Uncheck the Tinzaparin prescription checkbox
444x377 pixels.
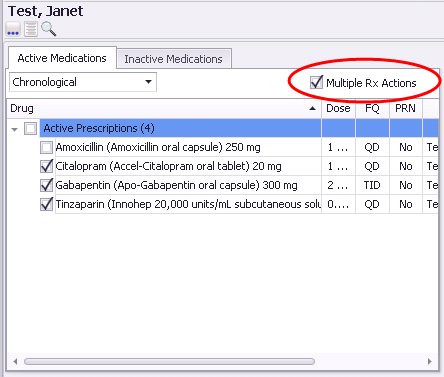coord(46,204)
